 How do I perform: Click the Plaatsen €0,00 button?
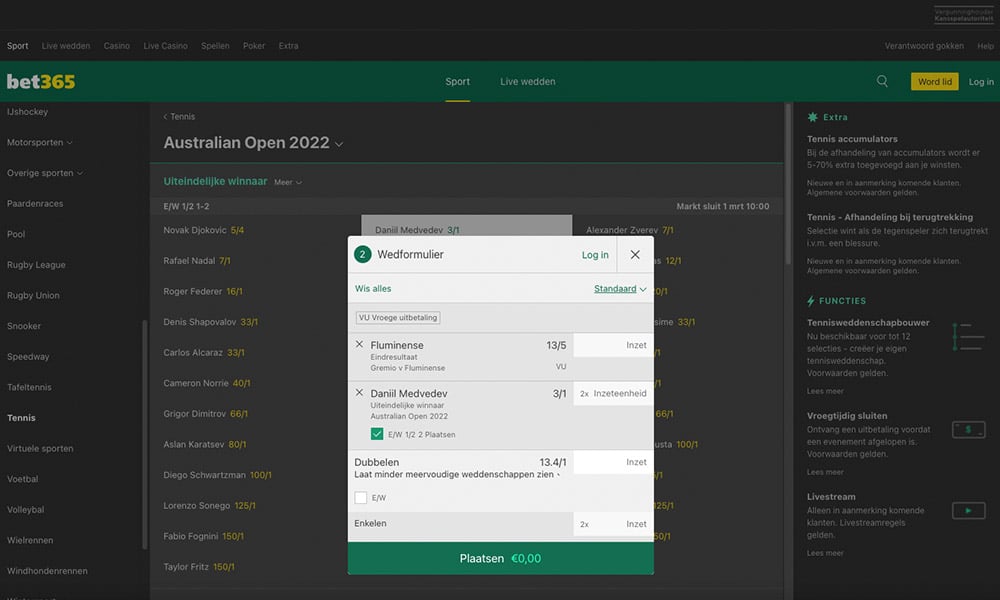coord(501,559)
